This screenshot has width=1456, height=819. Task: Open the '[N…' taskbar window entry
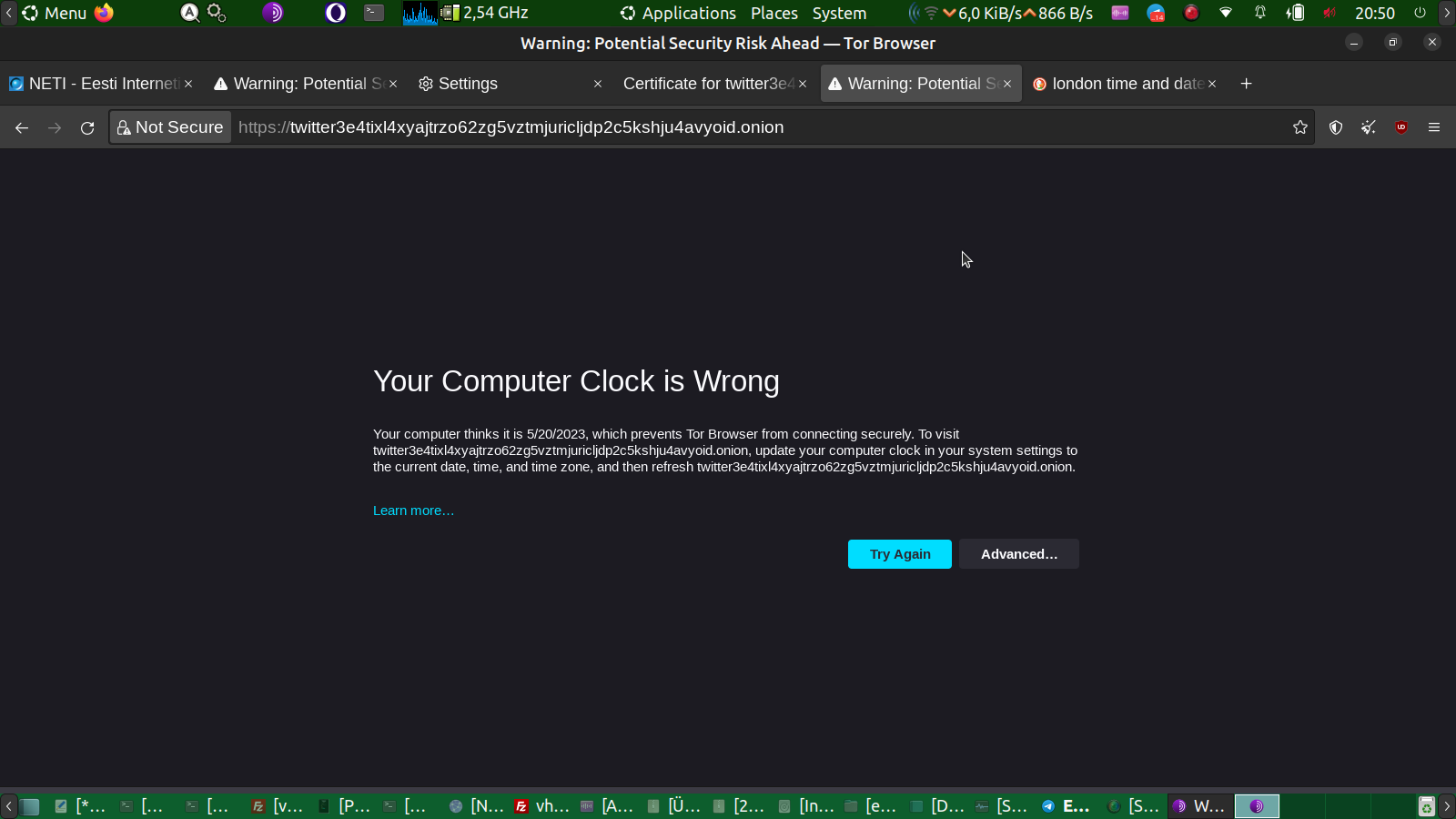pos(477,806)
